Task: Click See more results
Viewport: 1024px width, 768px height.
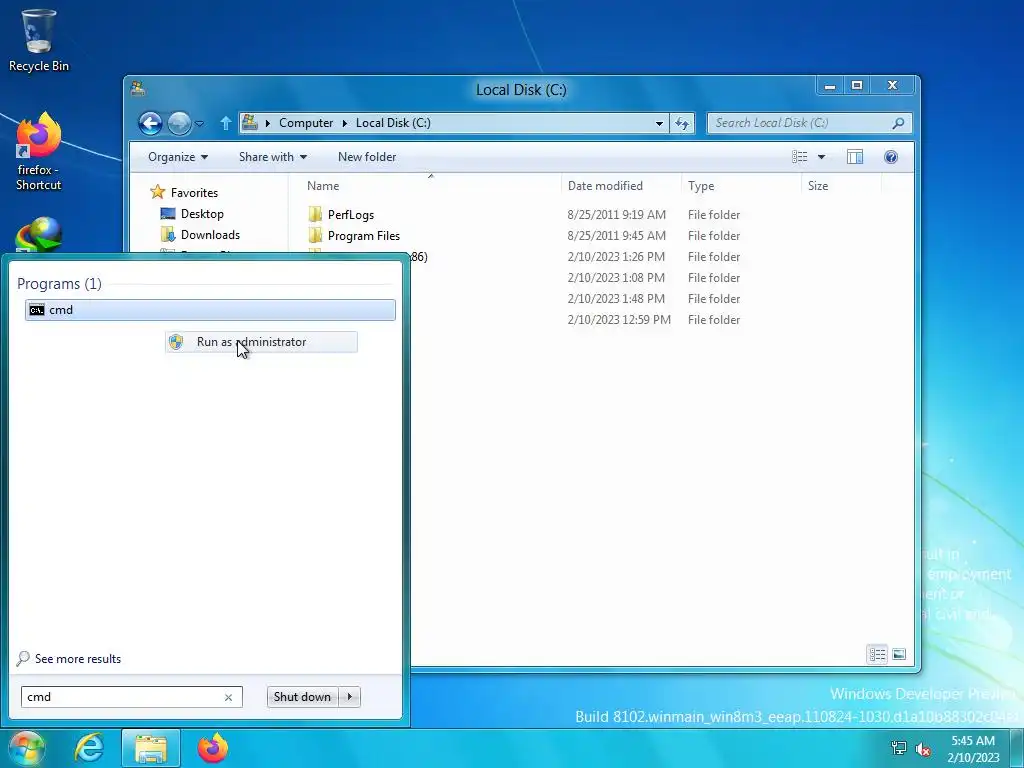Action: 78,659
